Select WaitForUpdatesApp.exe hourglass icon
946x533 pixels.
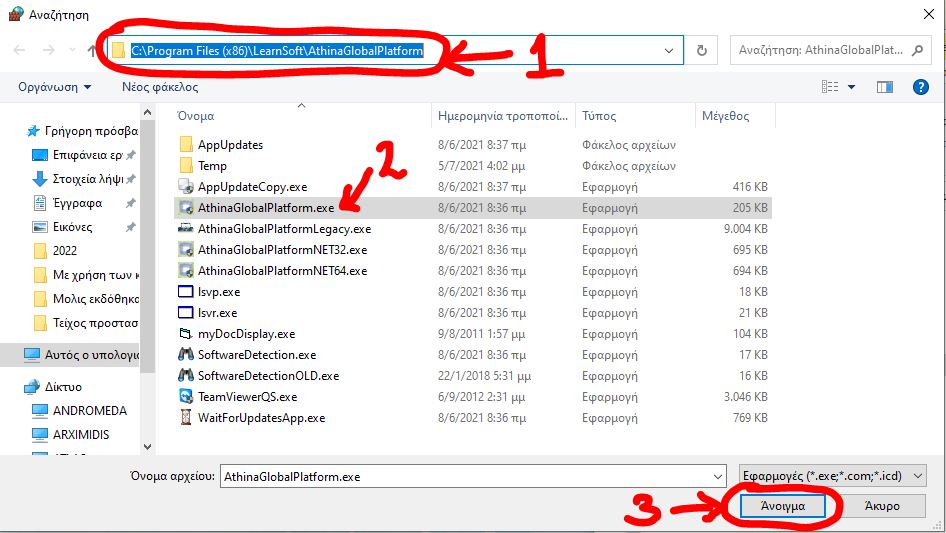(186, 417)
